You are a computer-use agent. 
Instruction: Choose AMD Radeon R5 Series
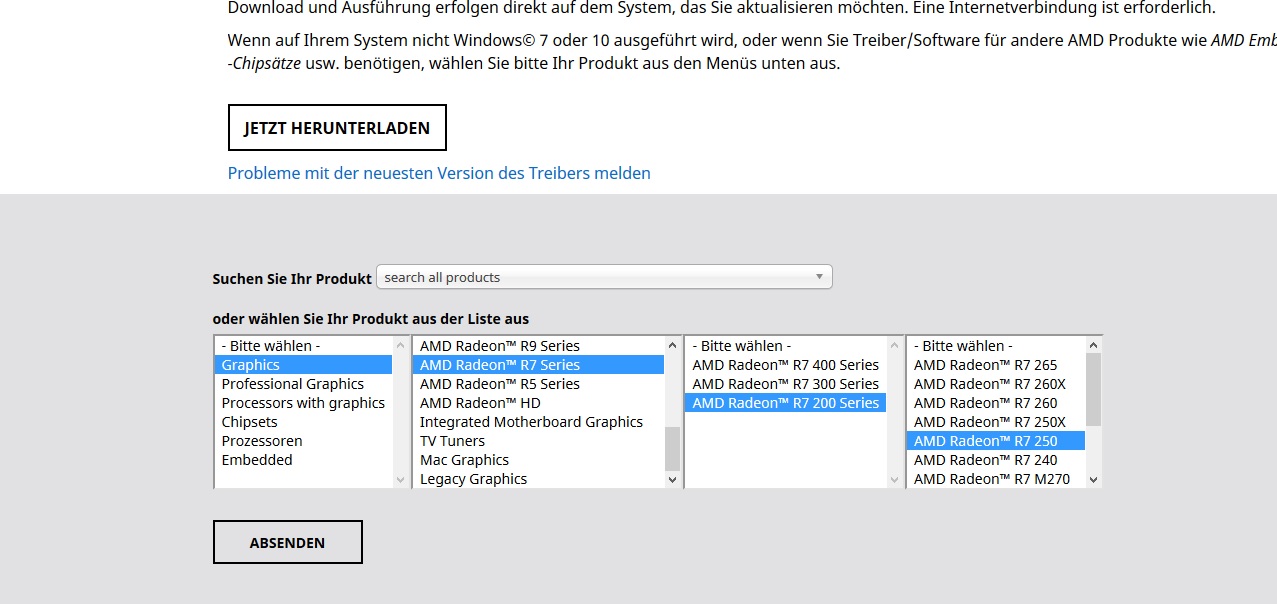[539, 384]
